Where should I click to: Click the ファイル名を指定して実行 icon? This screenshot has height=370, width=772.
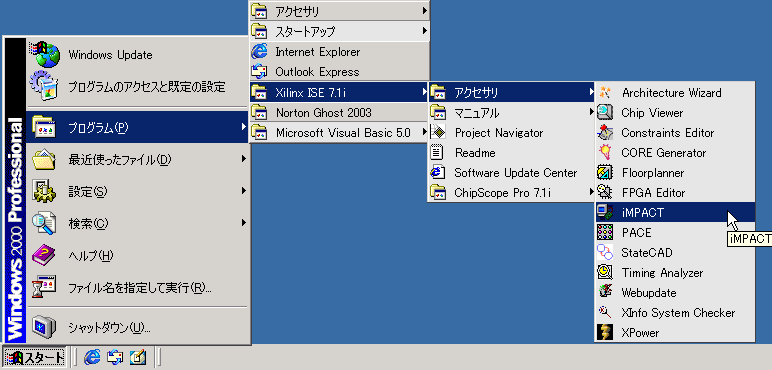point(45,287)
